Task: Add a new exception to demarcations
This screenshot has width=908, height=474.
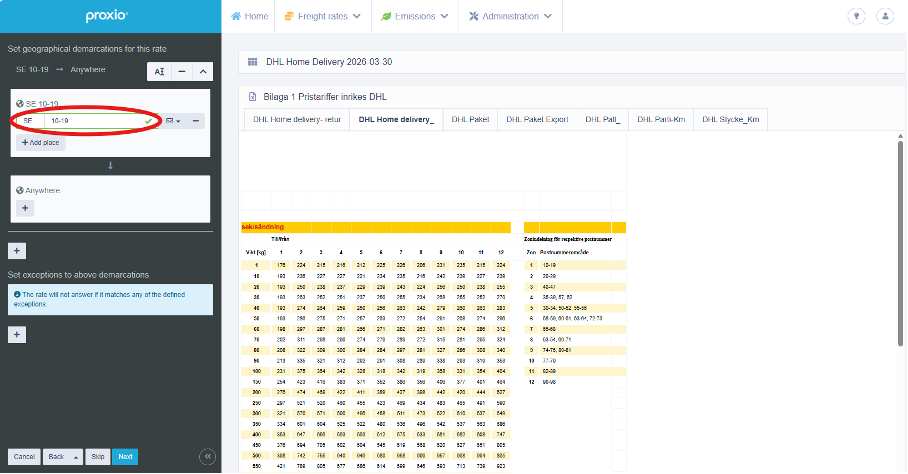Action: click(x=17, y=335)
